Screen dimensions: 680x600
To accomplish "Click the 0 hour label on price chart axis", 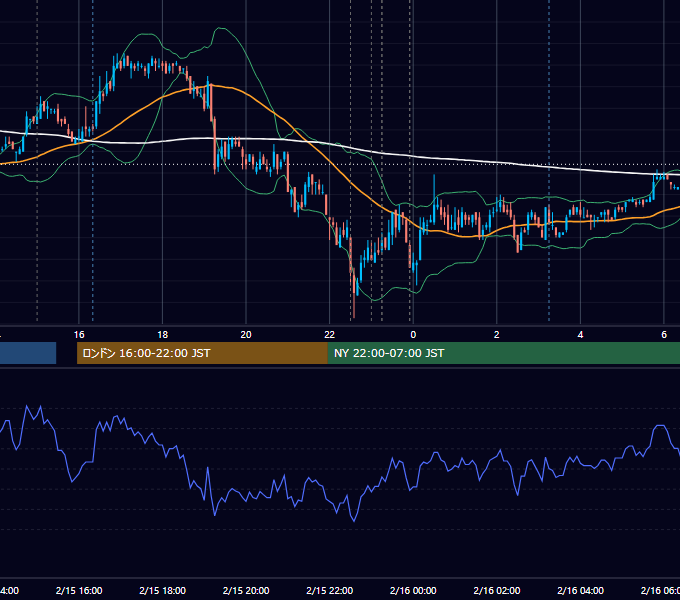I will tap(413, 335).
